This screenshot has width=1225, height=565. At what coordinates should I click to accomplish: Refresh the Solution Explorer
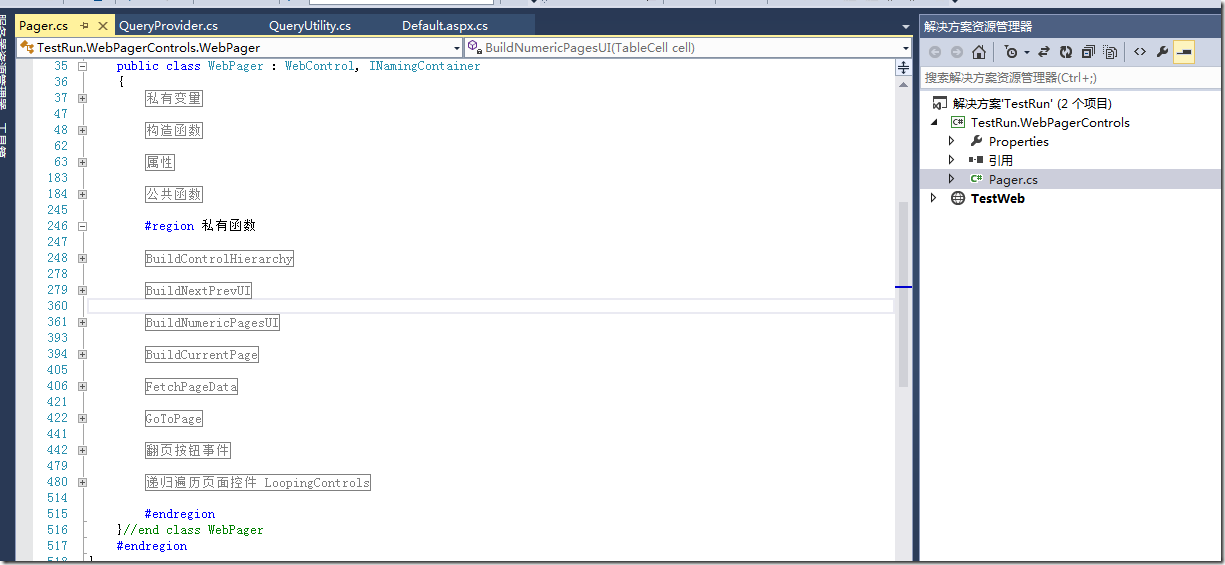point(1066,52)
